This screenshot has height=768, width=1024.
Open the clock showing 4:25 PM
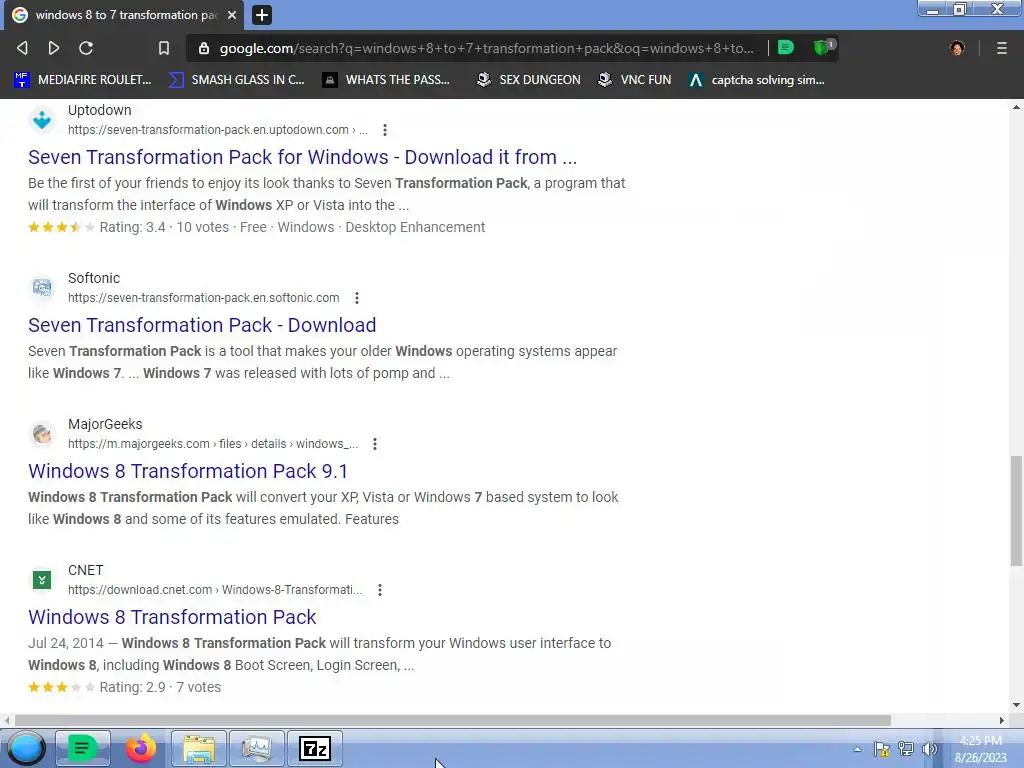point(981,749)
